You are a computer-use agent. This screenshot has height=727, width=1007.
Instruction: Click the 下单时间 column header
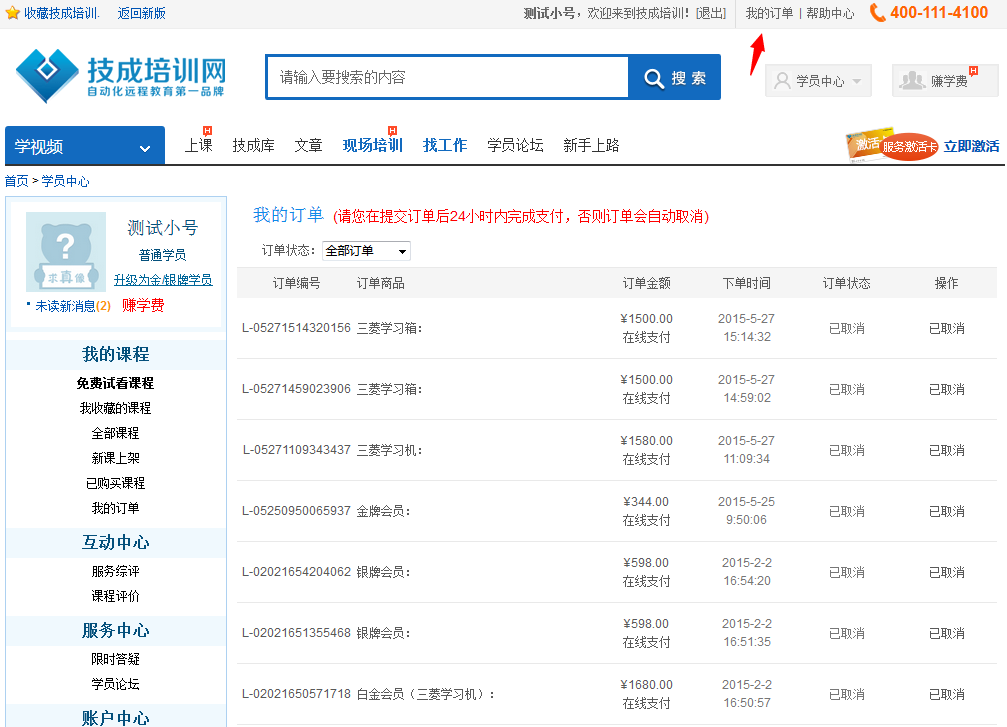point(747,283)
